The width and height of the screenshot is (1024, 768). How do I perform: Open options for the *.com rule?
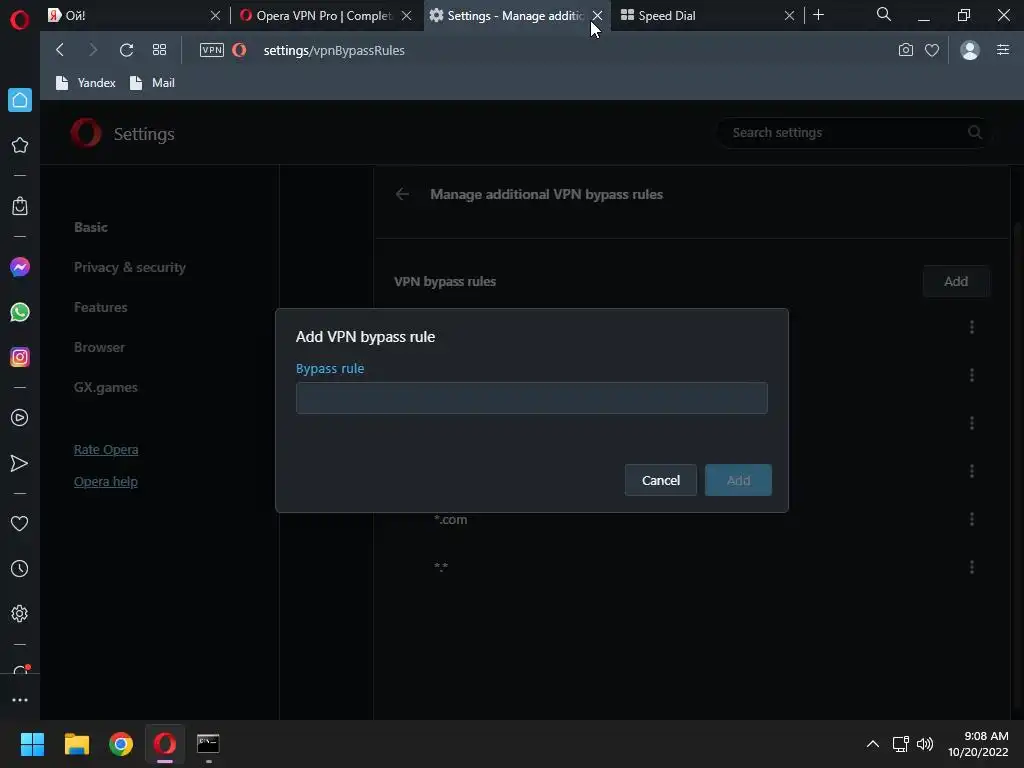[x=972, y=519]
